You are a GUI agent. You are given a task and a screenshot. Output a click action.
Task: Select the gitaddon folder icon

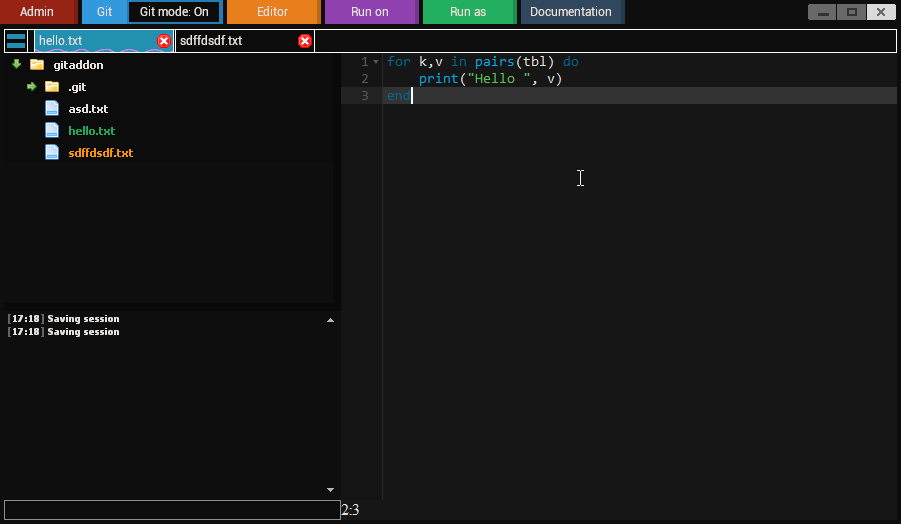(x=37, y=64)
